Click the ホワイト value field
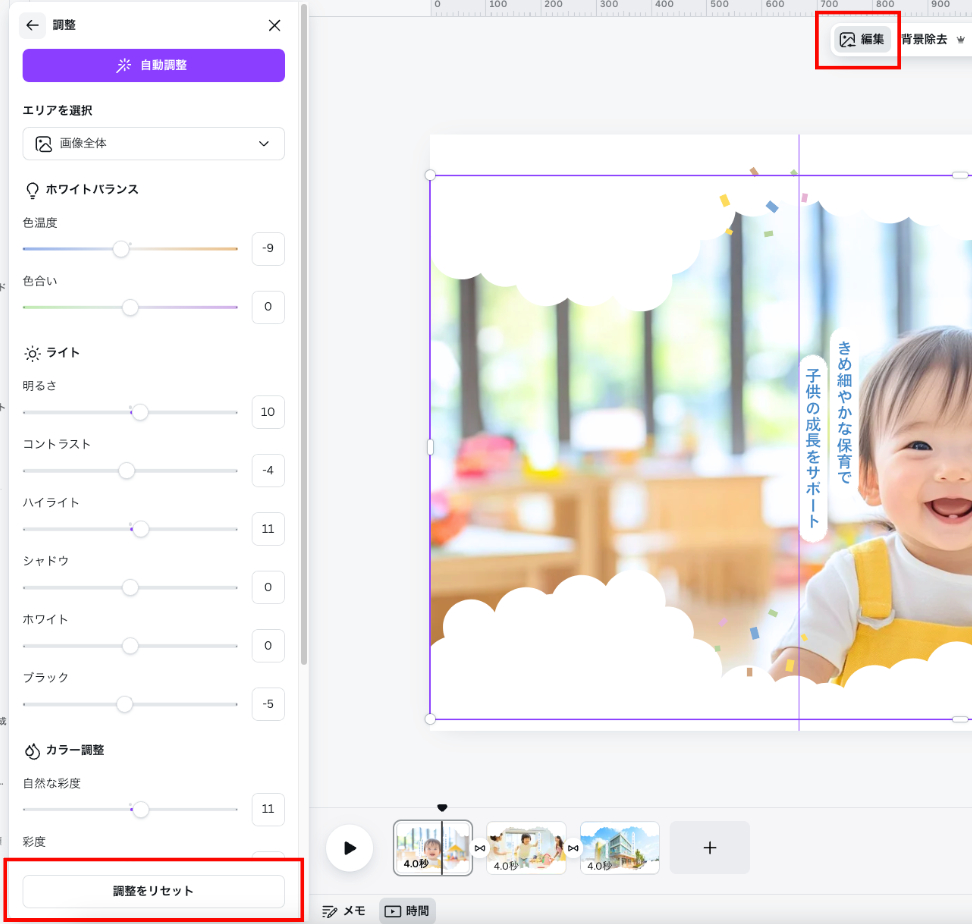 tap(268, 646)
